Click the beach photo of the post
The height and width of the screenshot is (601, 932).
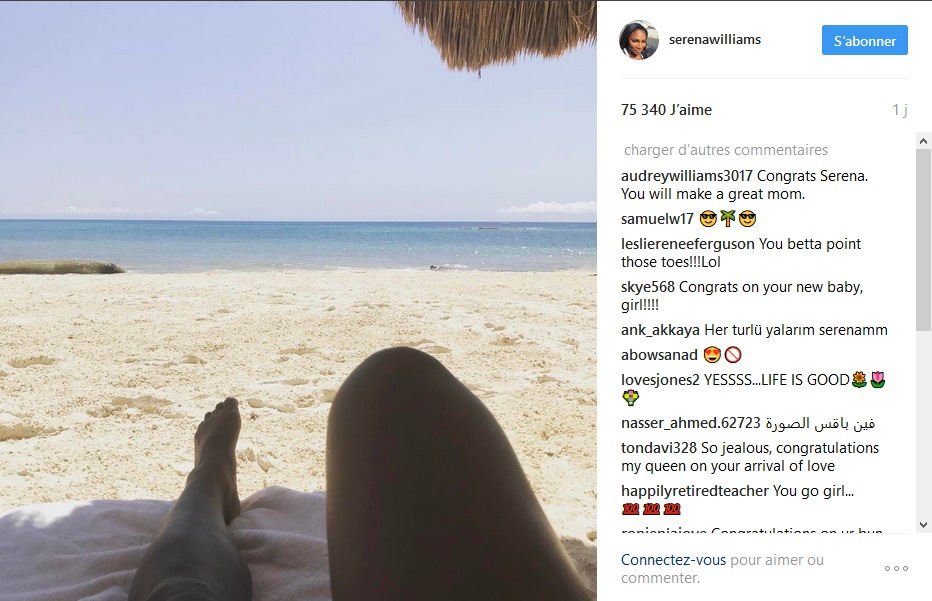[x=298, y=301]
